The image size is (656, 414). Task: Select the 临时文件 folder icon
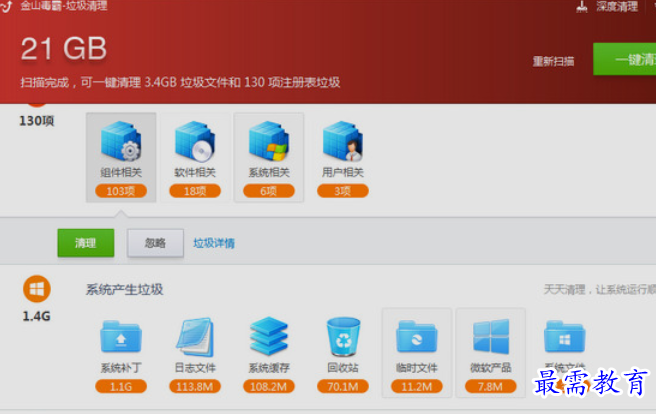click(x=417, y=337)
